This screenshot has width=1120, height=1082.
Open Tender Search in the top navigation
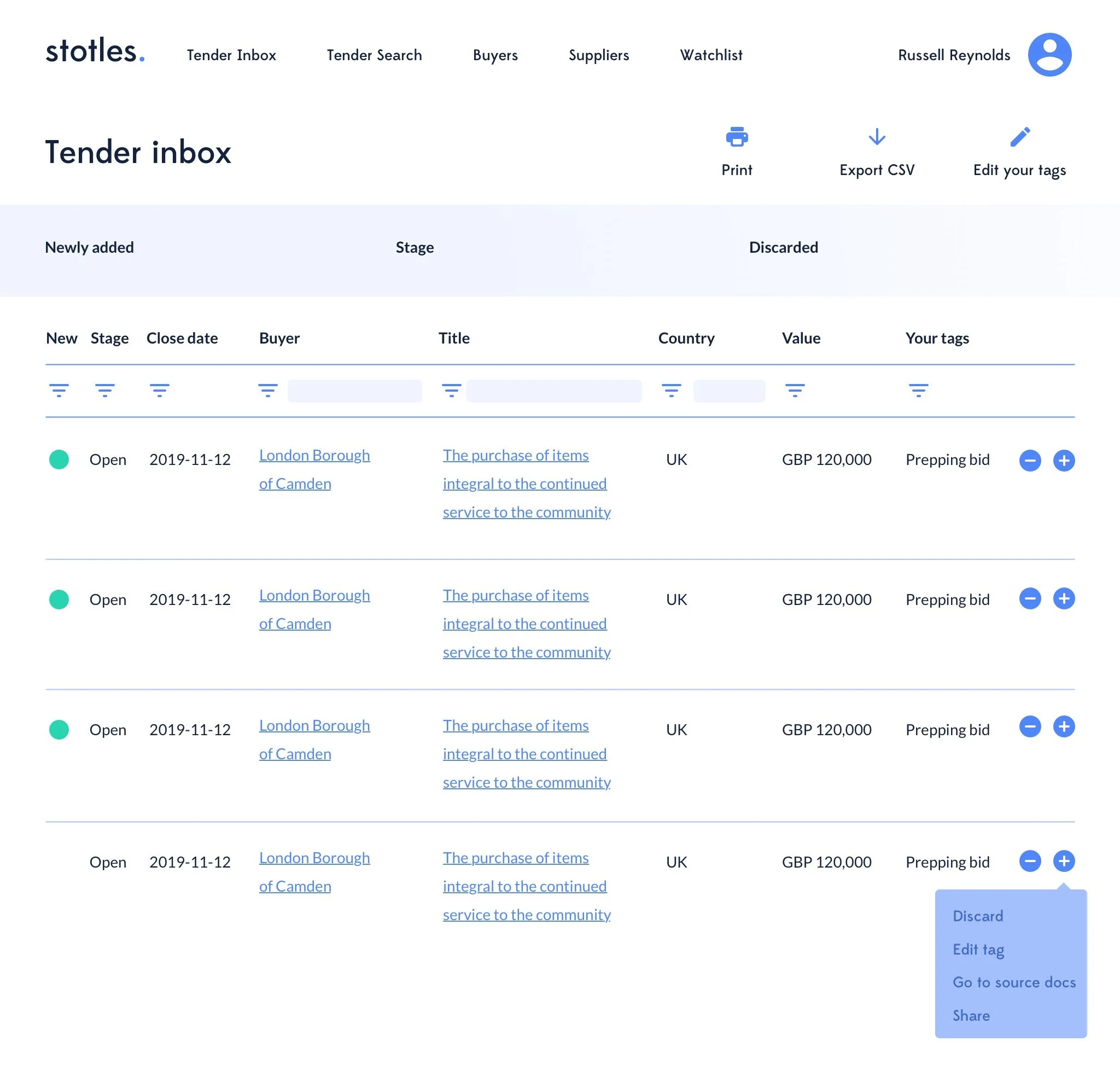pos(374,55)
